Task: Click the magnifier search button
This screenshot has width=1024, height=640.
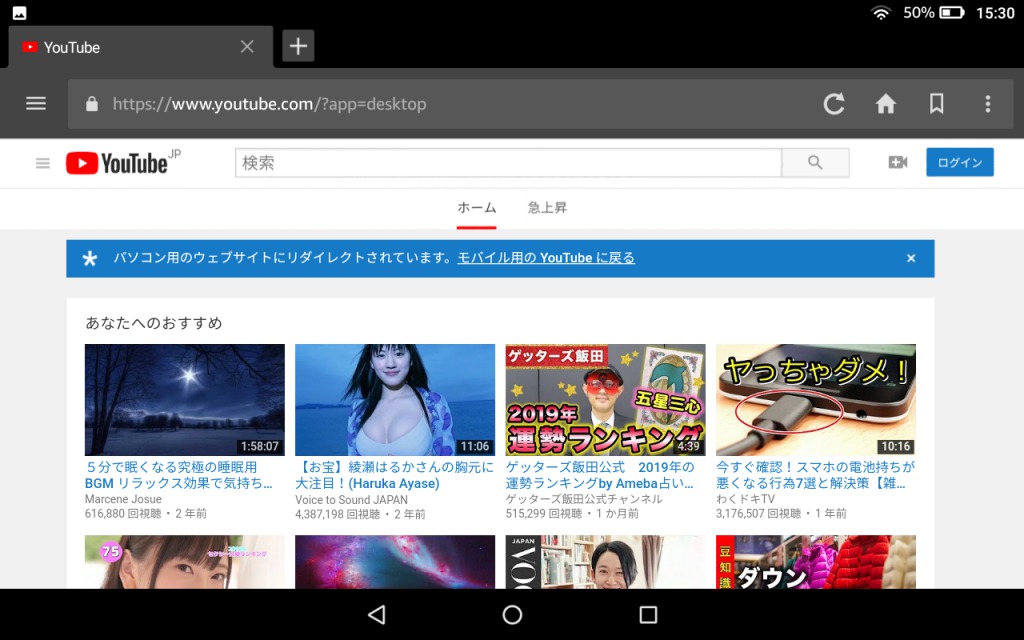Action: coord(815,163)
